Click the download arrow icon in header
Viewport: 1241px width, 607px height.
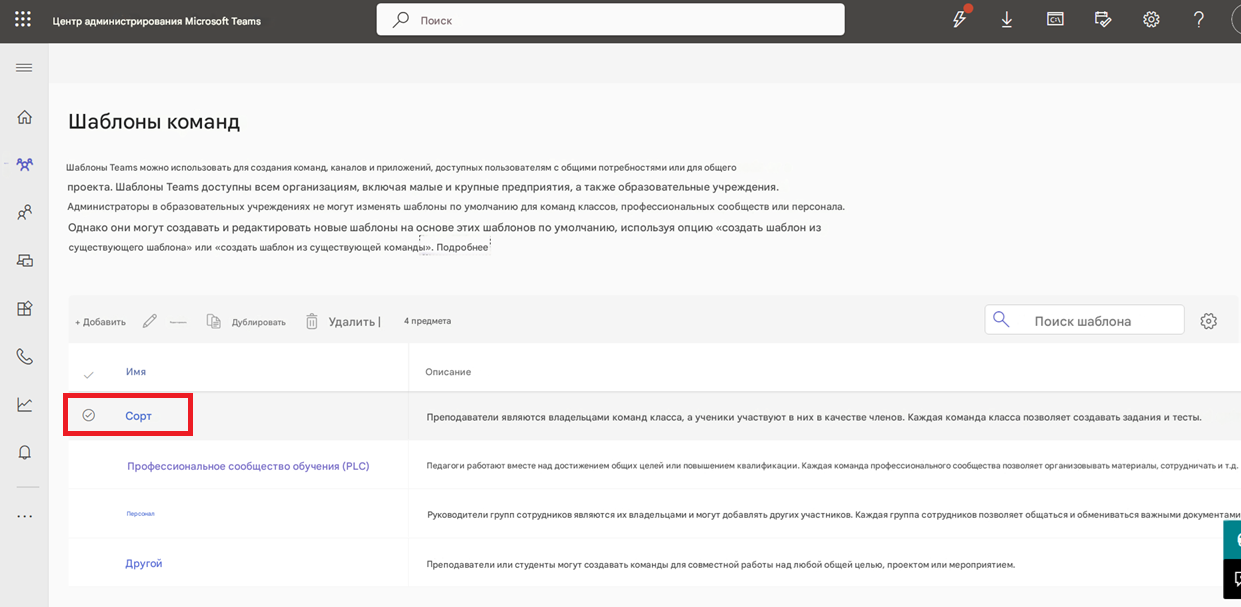pos(1007,20)
